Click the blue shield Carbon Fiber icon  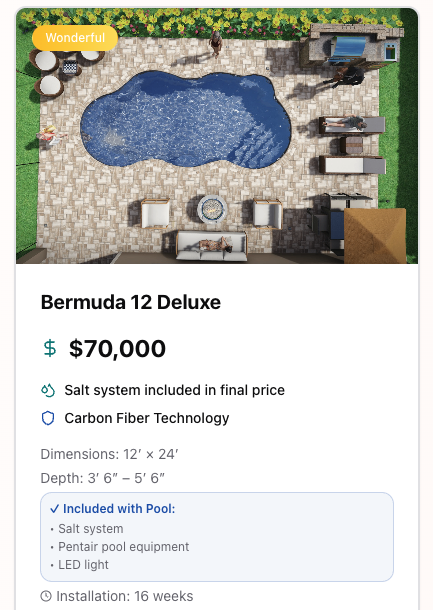[48, 418]
